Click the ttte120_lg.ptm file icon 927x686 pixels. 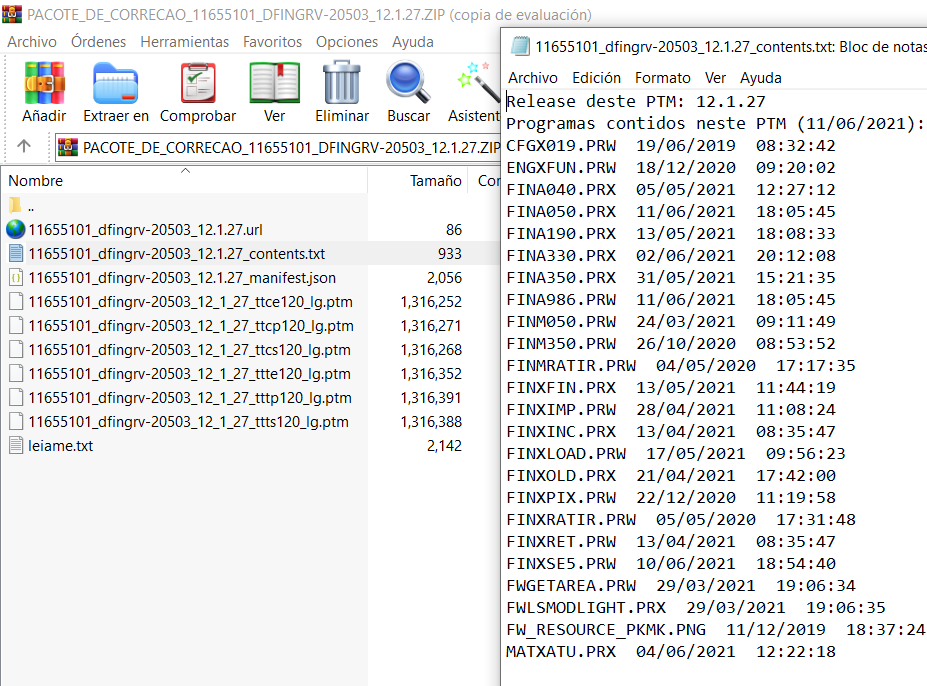coord(17,374)
